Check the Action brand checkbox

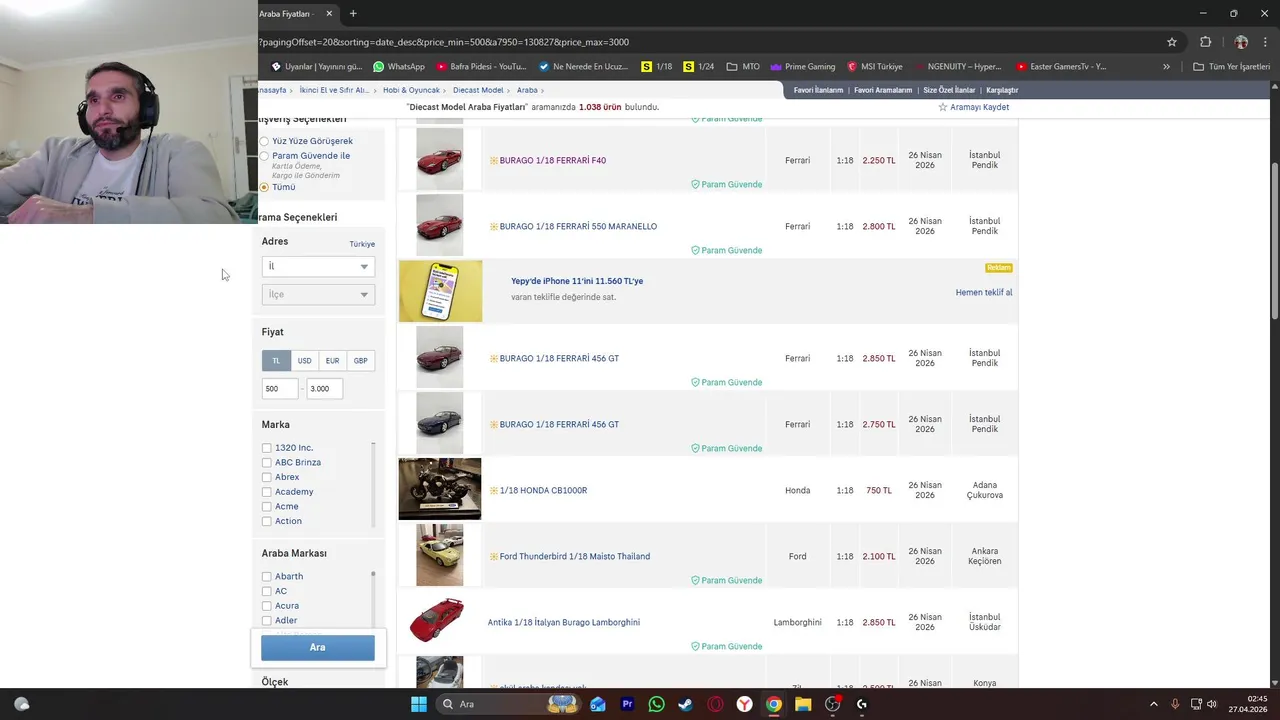267,521
